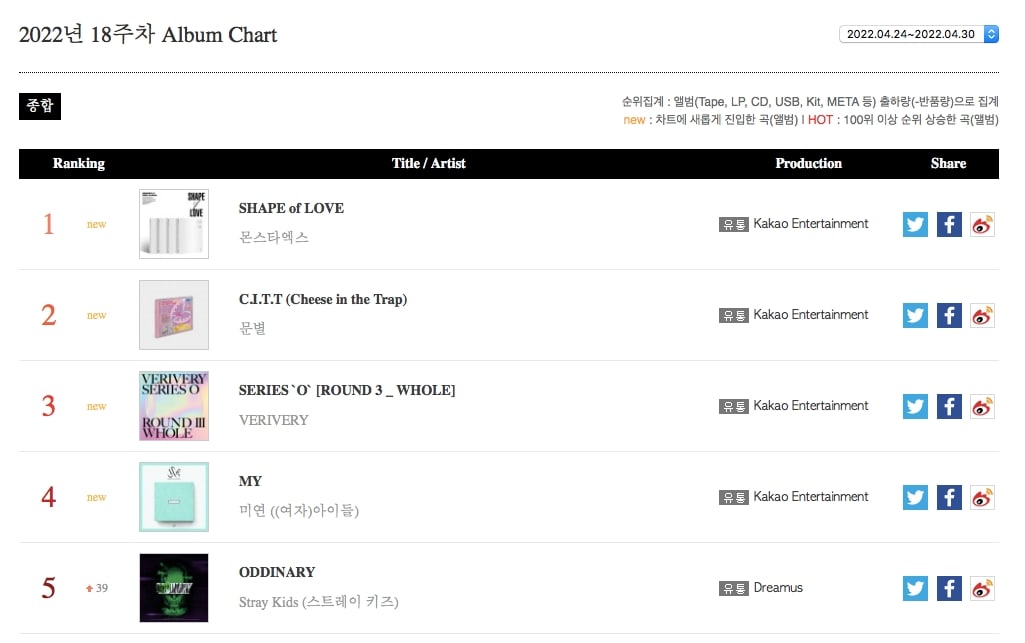Open the ODDINARY album title link
Image resolution: width=1025 pixels, height=643 pixels.
click(x=277, y=572)
